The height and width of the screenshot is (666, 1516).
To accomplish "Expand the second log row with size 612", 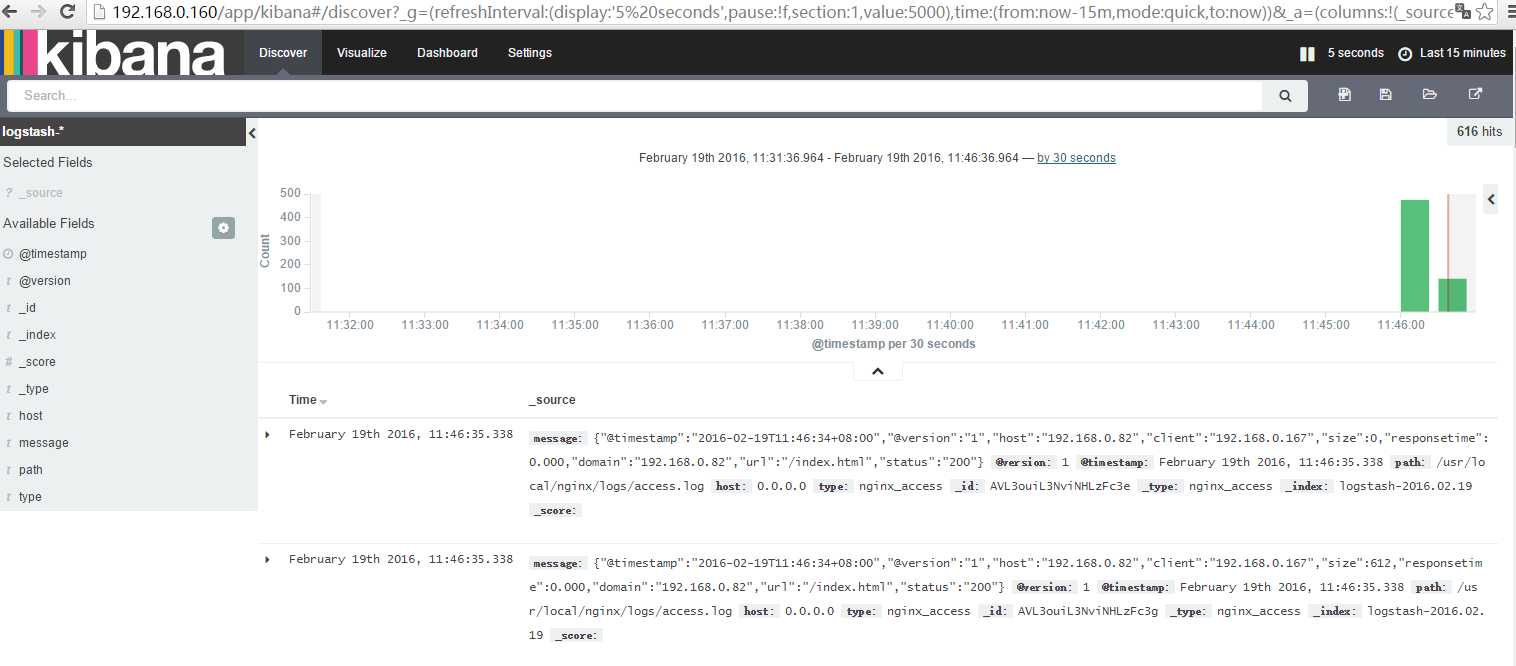I will pos(267,559).
